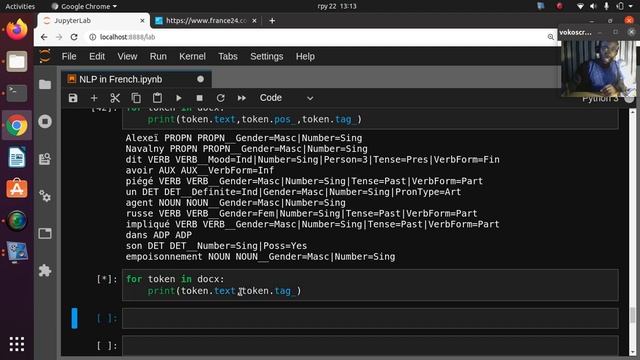Open a new Chrome tab
This screenshot has height=360, width=640.
[x=272, y=20]
